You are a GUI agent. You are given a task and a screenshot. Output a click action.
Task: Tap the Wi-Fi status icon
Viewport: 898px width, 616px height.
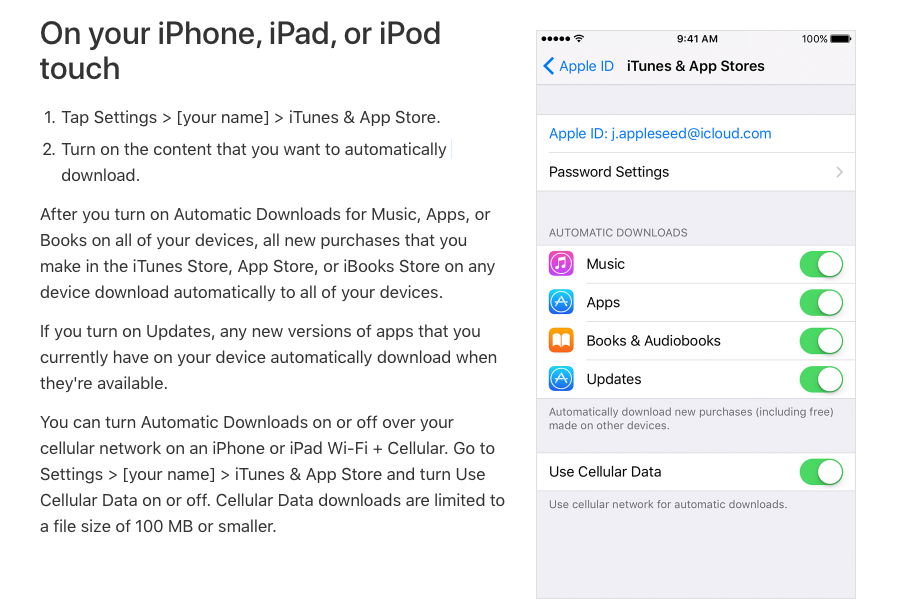pos(579,38)
